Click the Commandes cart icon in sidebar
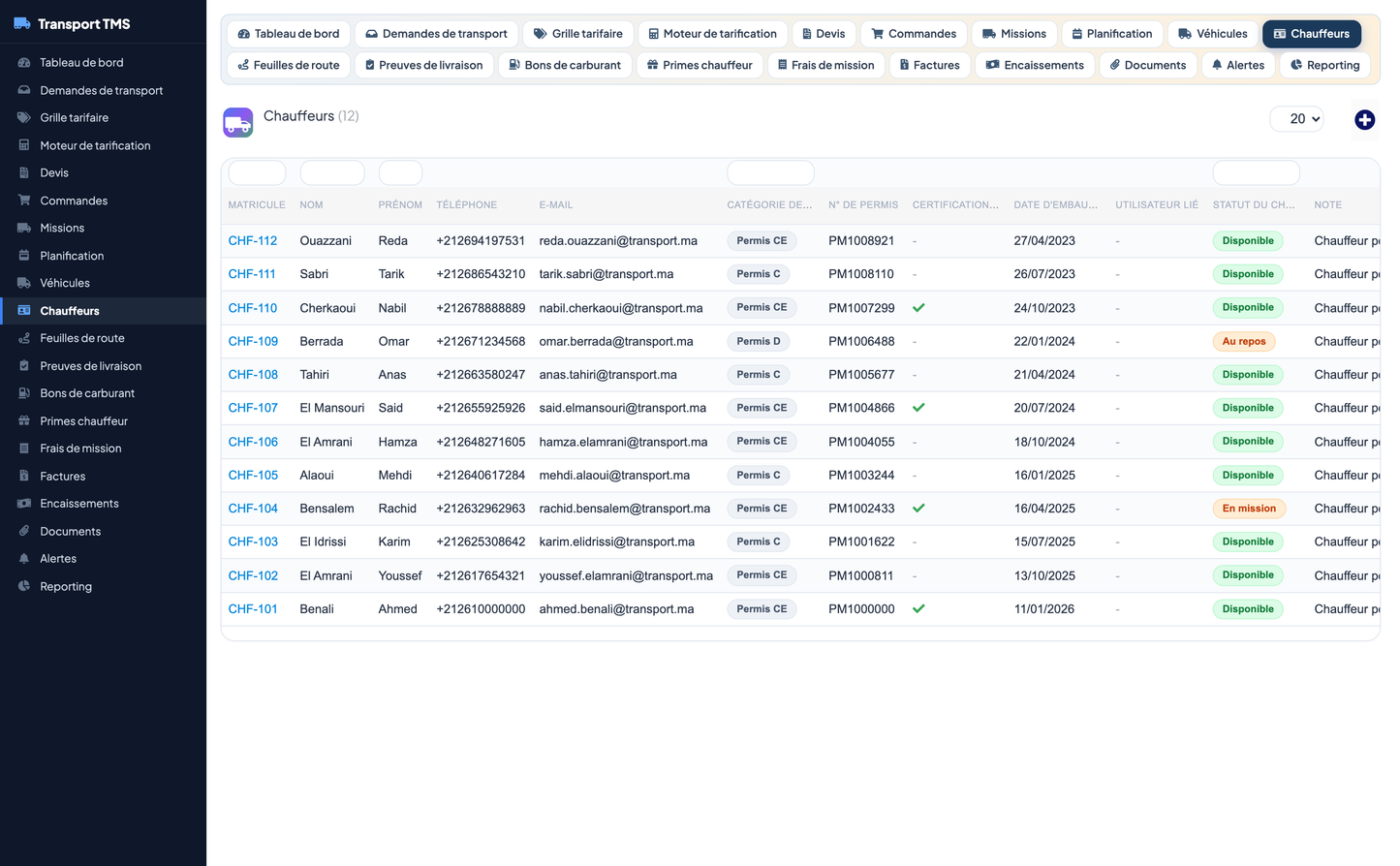The width and height of the screenshot is (1400, 866). 24,201
